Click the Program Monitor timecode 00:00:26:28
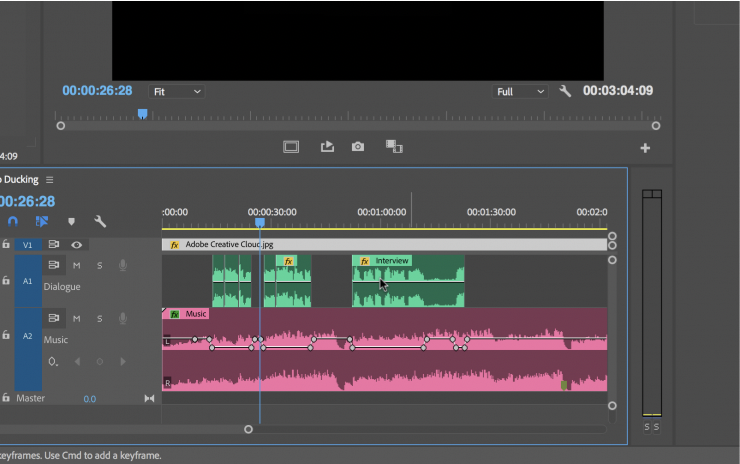740x464 pixels. (97, 91)
